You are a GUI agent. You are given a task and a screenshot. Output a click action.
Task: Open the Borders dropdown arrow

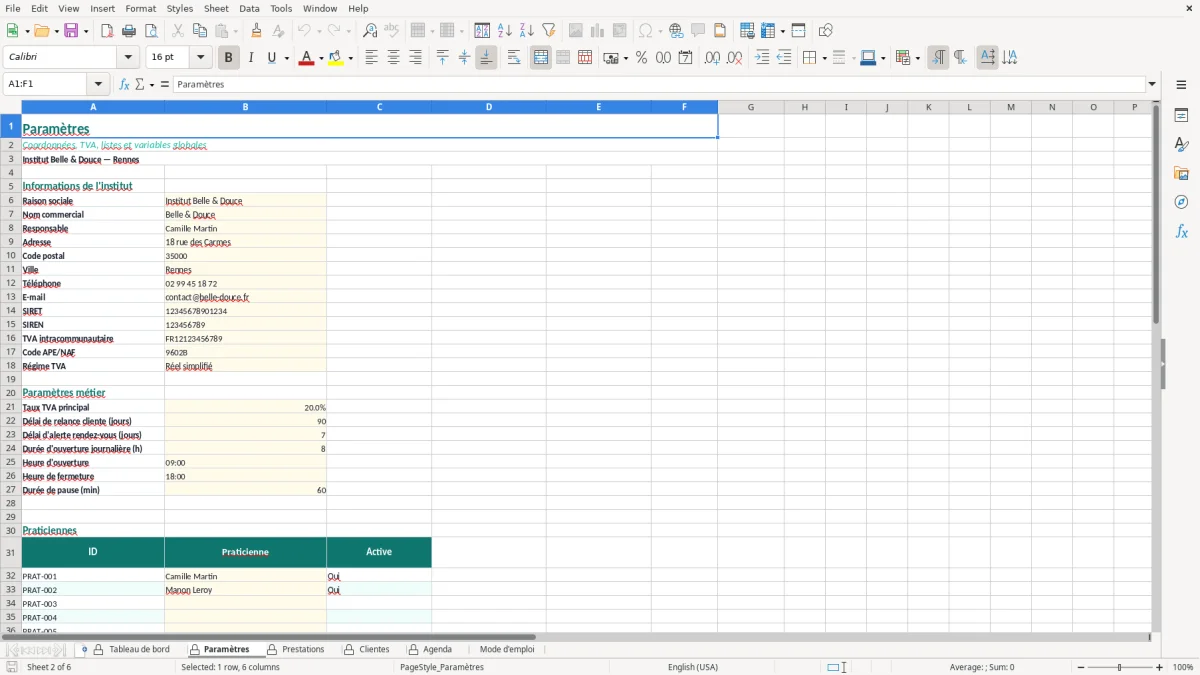coord(823,58)
